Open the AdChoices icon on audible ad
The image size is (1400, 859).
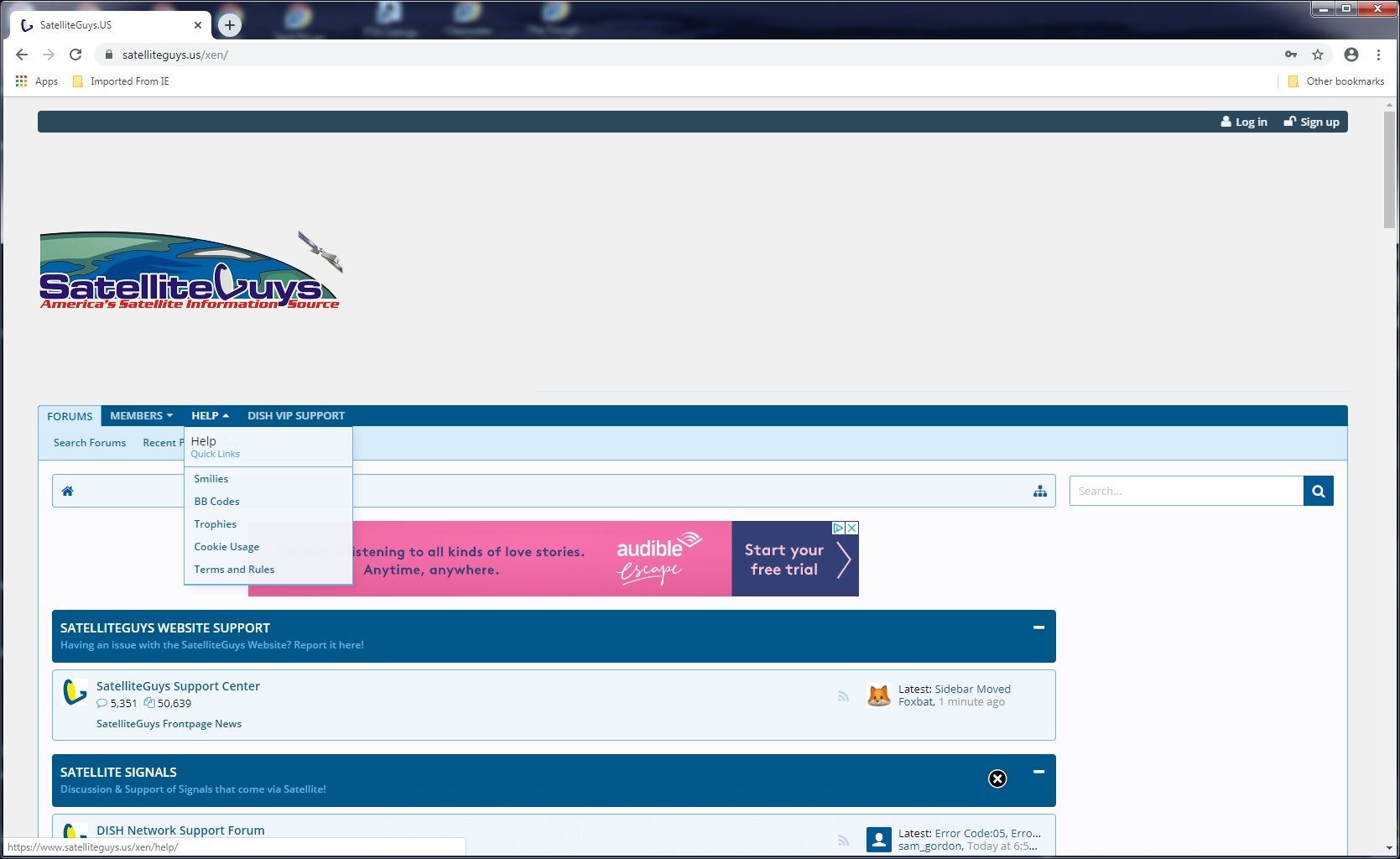[x=838, y=528]
